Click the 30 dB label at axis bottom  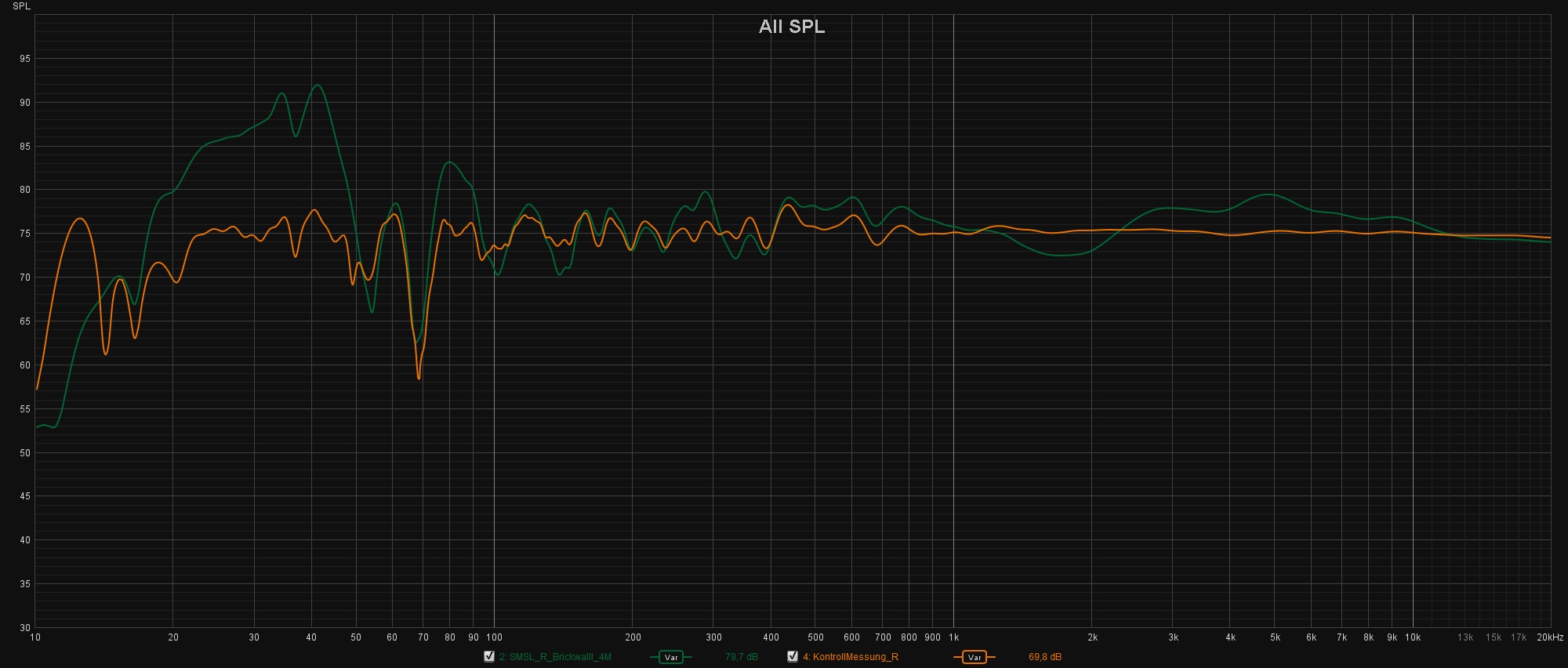pos(25,627)
